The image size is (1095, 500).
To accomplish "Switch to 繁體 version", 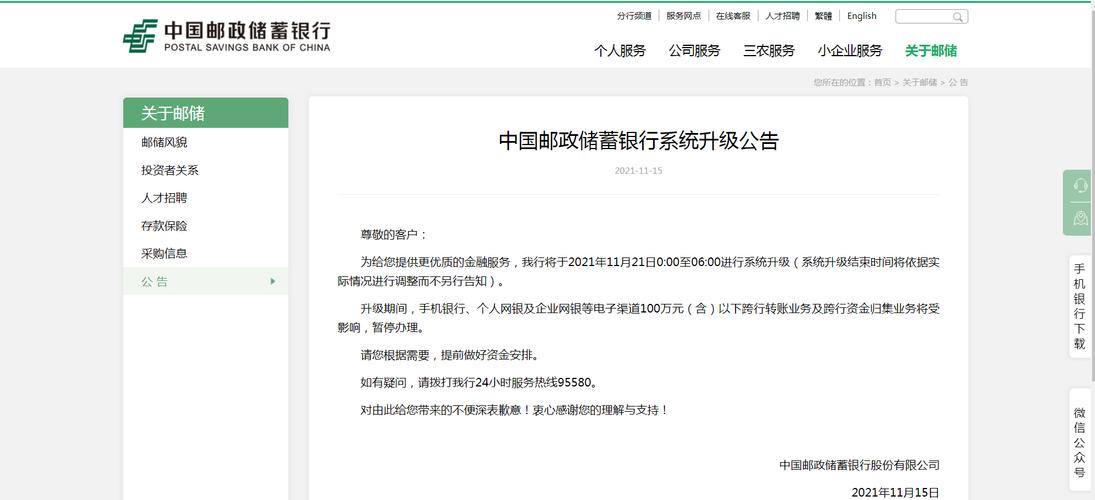I will point(823,16).
